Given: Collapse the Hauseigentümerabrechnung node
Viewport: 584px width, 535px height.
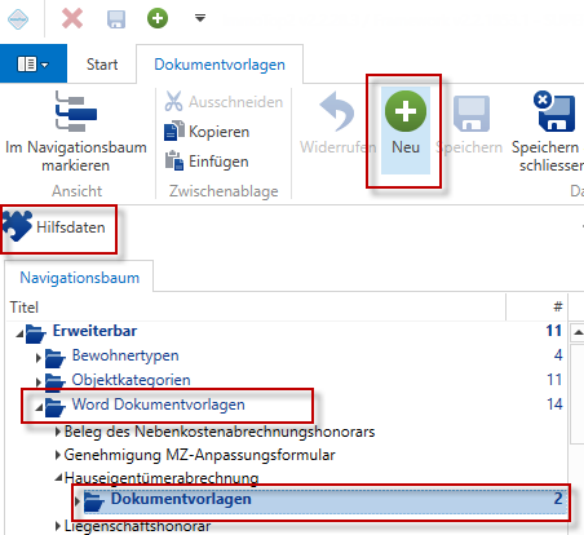Looking at the screenshot, I should pyautogui.click(x=58, y=477).
